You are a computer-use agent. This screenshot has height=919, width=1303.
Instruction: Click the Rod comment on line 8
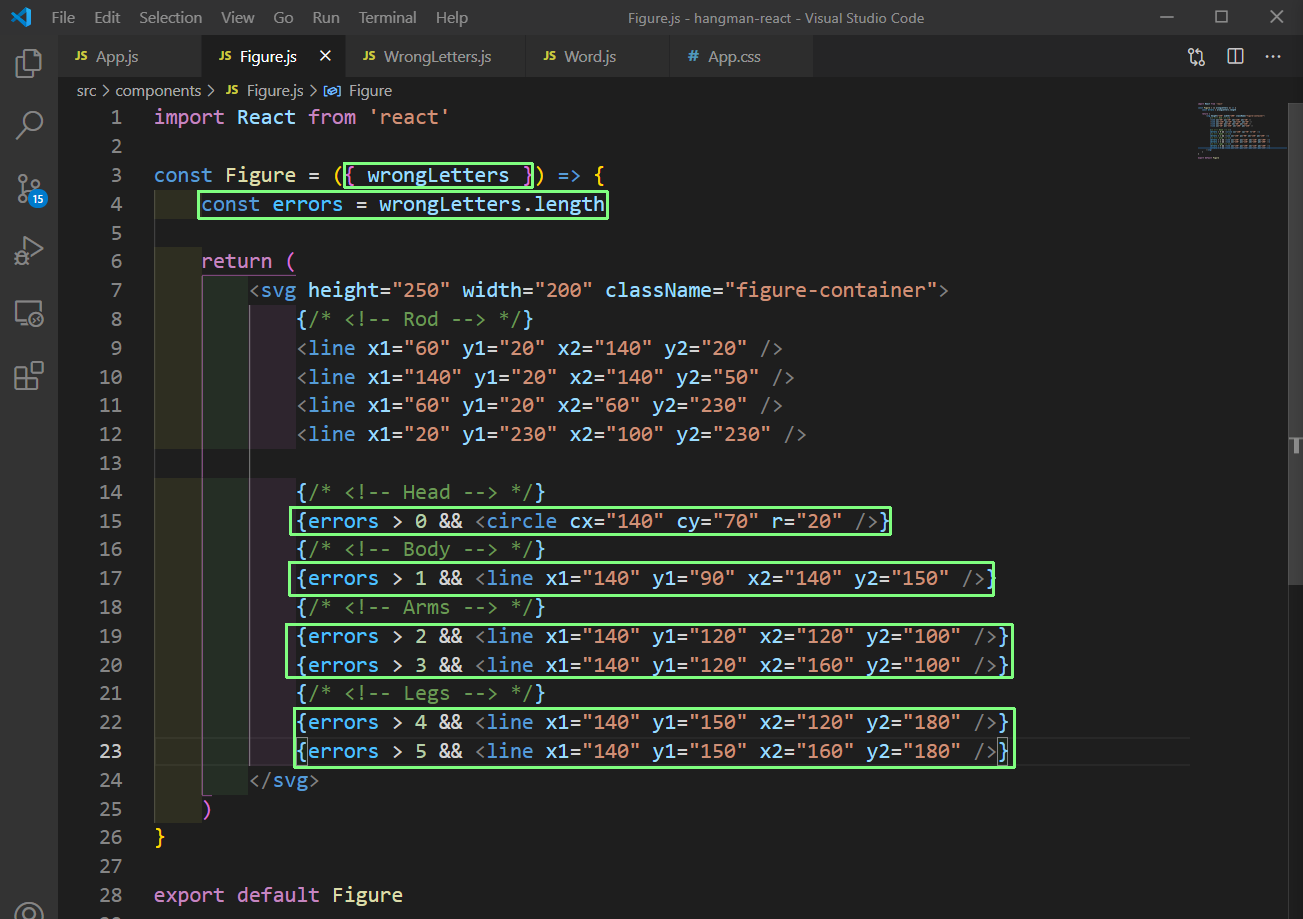[415, 319]
